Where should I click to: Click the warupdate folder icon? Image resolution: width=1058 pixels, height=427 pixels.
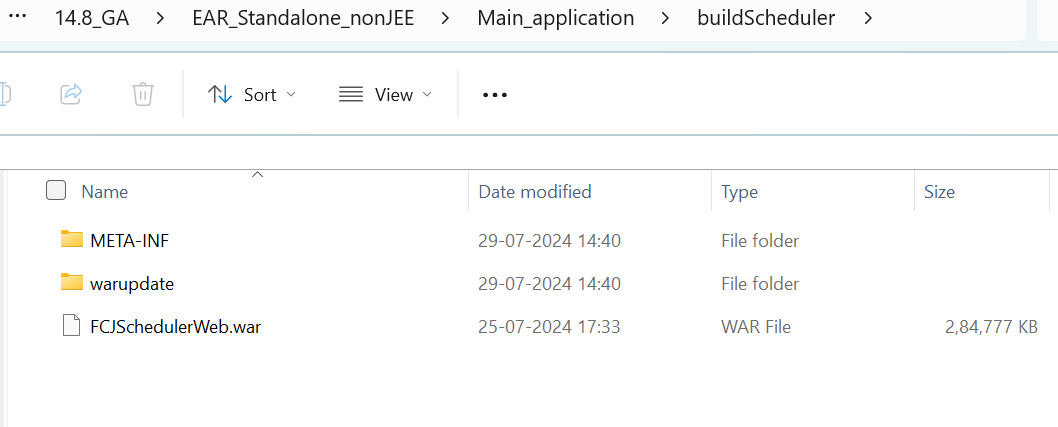point(71,283)
